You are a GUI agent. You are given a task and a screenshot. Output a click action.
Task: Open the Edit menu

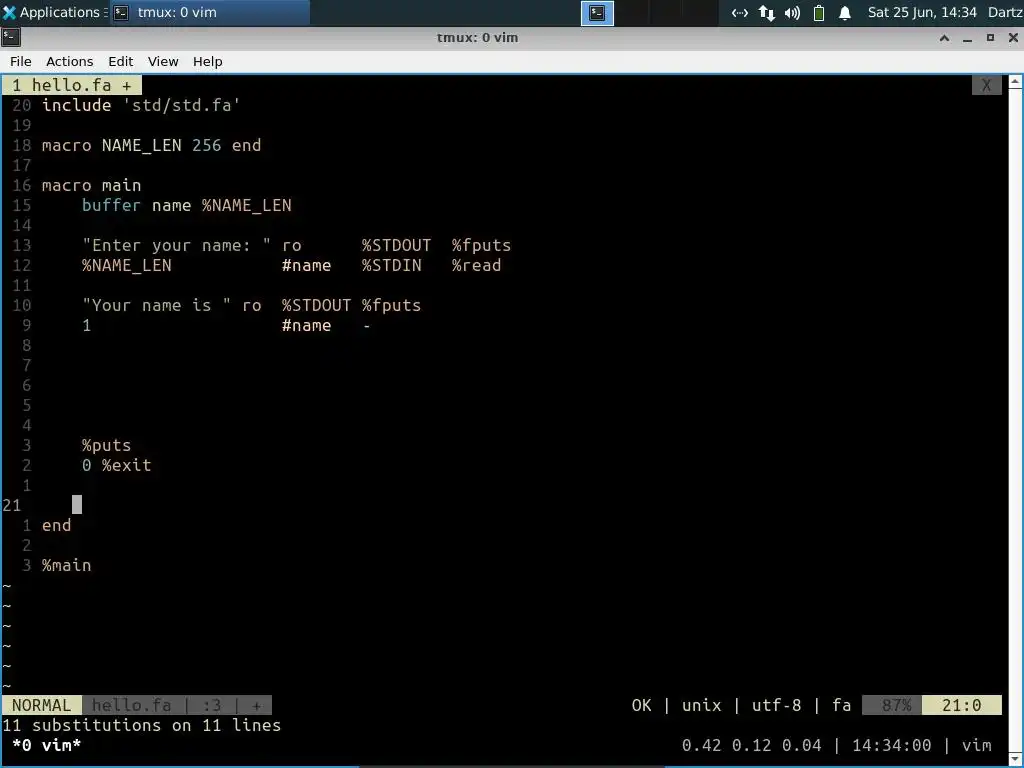pos(120,61)
